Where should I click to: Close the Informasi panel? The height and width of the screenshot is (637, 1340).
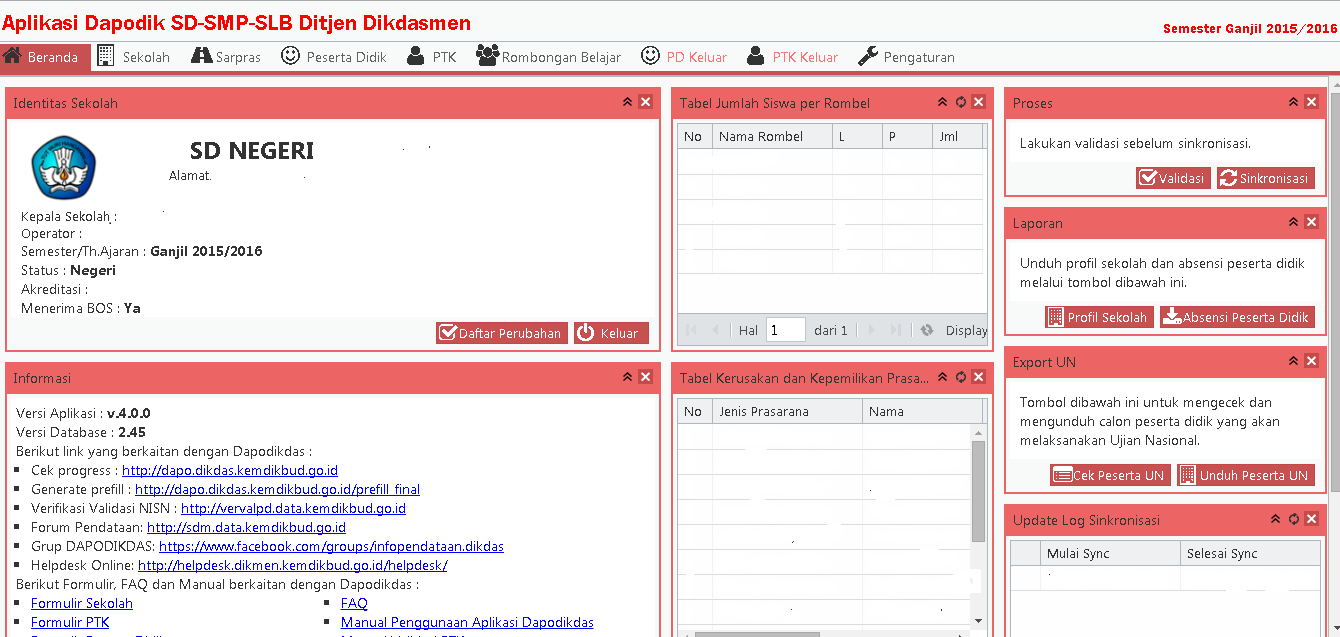(645, 377)
